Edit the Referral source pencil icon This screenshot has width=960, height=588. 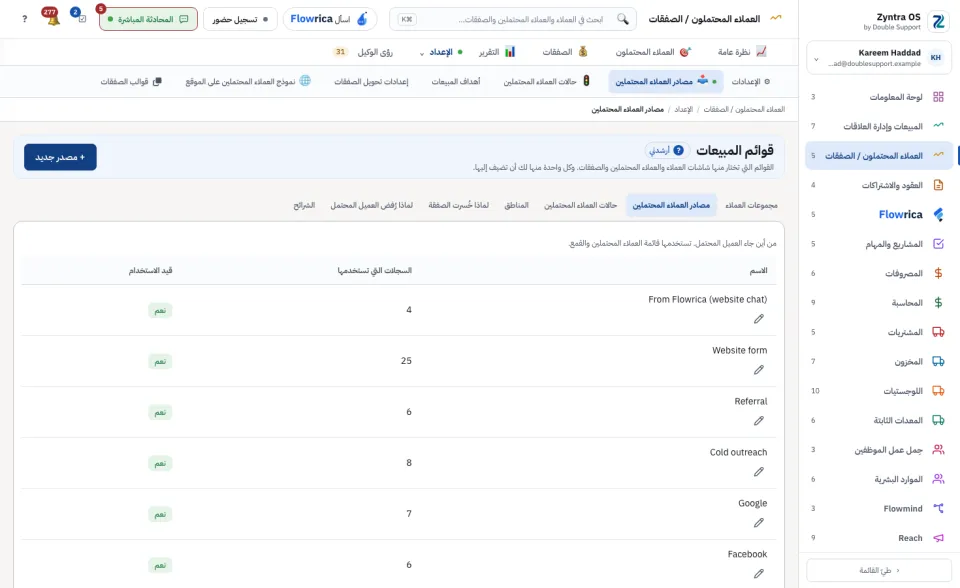[759, 420]
